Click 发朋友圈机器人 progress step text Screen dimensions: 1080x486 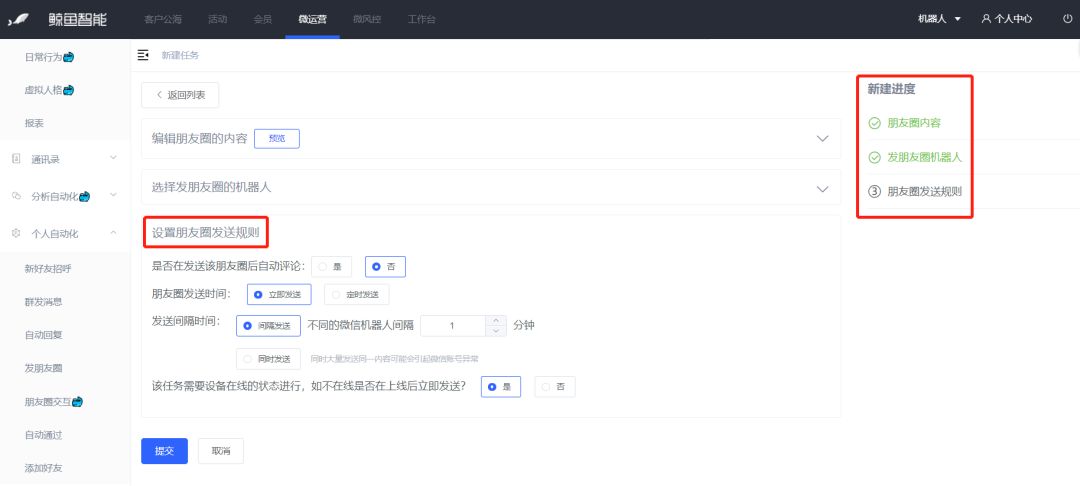(x=924, y=158)
